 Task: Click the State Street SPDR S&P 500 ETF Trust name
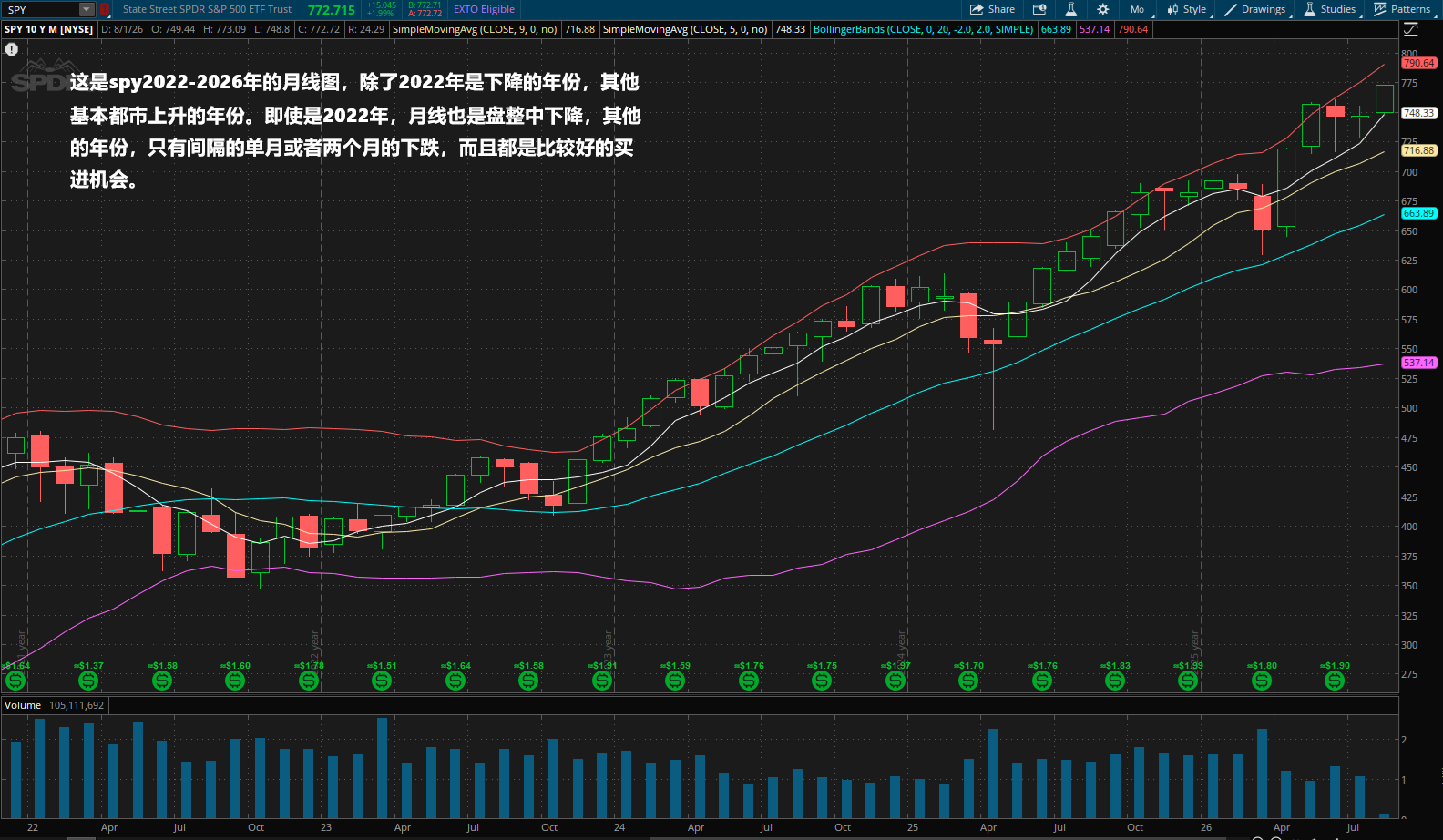click(207, 9)
